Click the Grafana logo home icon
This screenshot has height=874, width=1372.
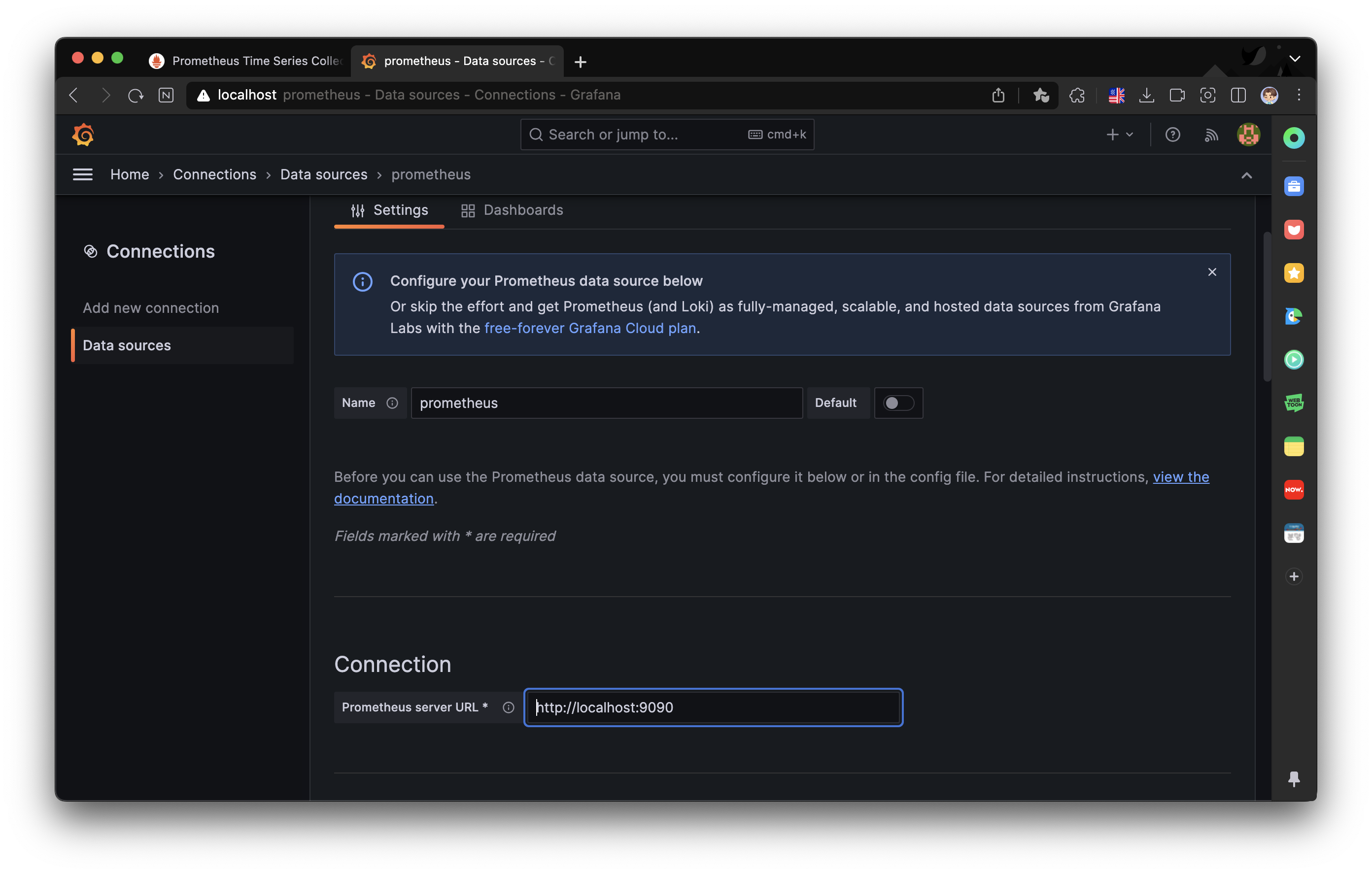coord(83,135)
